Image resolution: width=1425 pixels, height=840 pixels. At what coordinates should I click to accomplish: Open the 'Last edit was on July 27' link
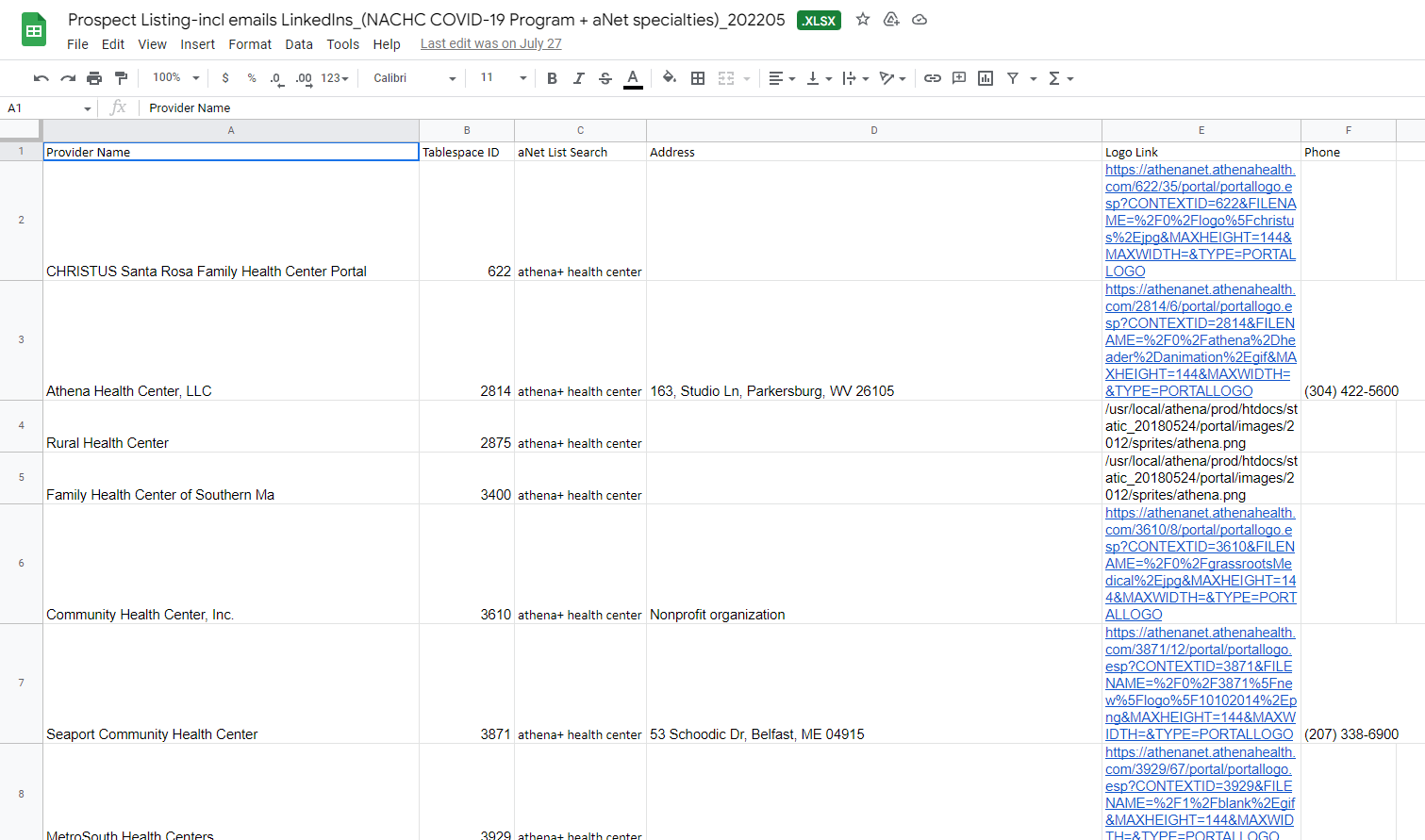point(490,43)
